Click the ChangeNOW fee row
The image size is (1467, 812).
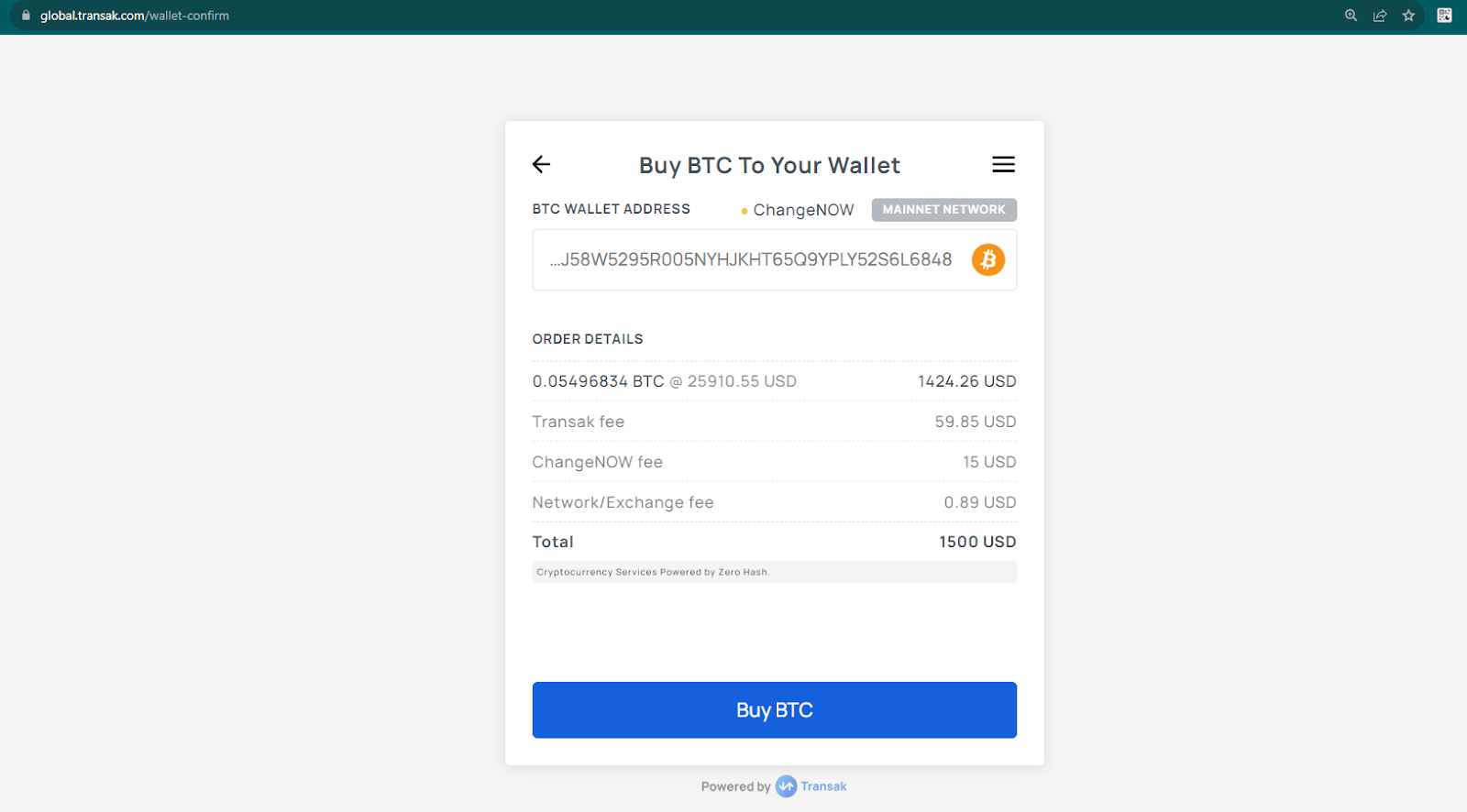774,462
